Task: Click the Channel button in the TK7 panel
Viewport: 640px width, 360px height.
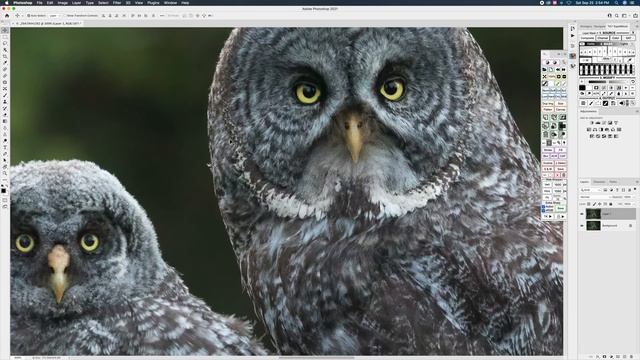Action: click(603, 38)
